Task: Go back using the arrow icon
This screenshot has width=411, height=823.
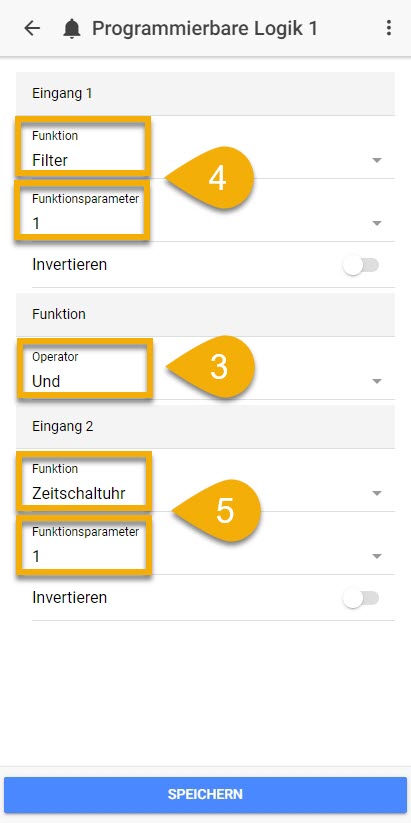Action: (33, 28)
